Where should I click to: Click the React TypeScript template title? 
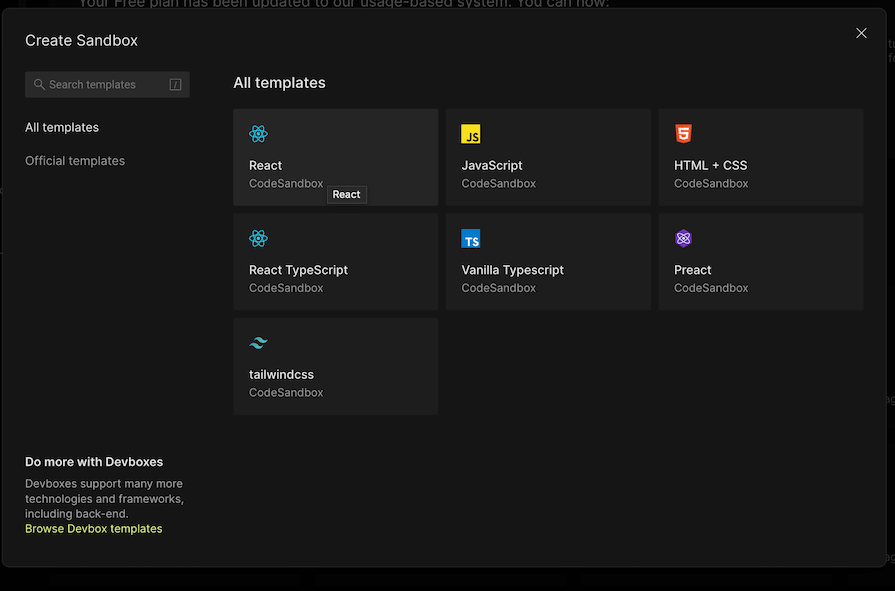click(x=298, y=270)
